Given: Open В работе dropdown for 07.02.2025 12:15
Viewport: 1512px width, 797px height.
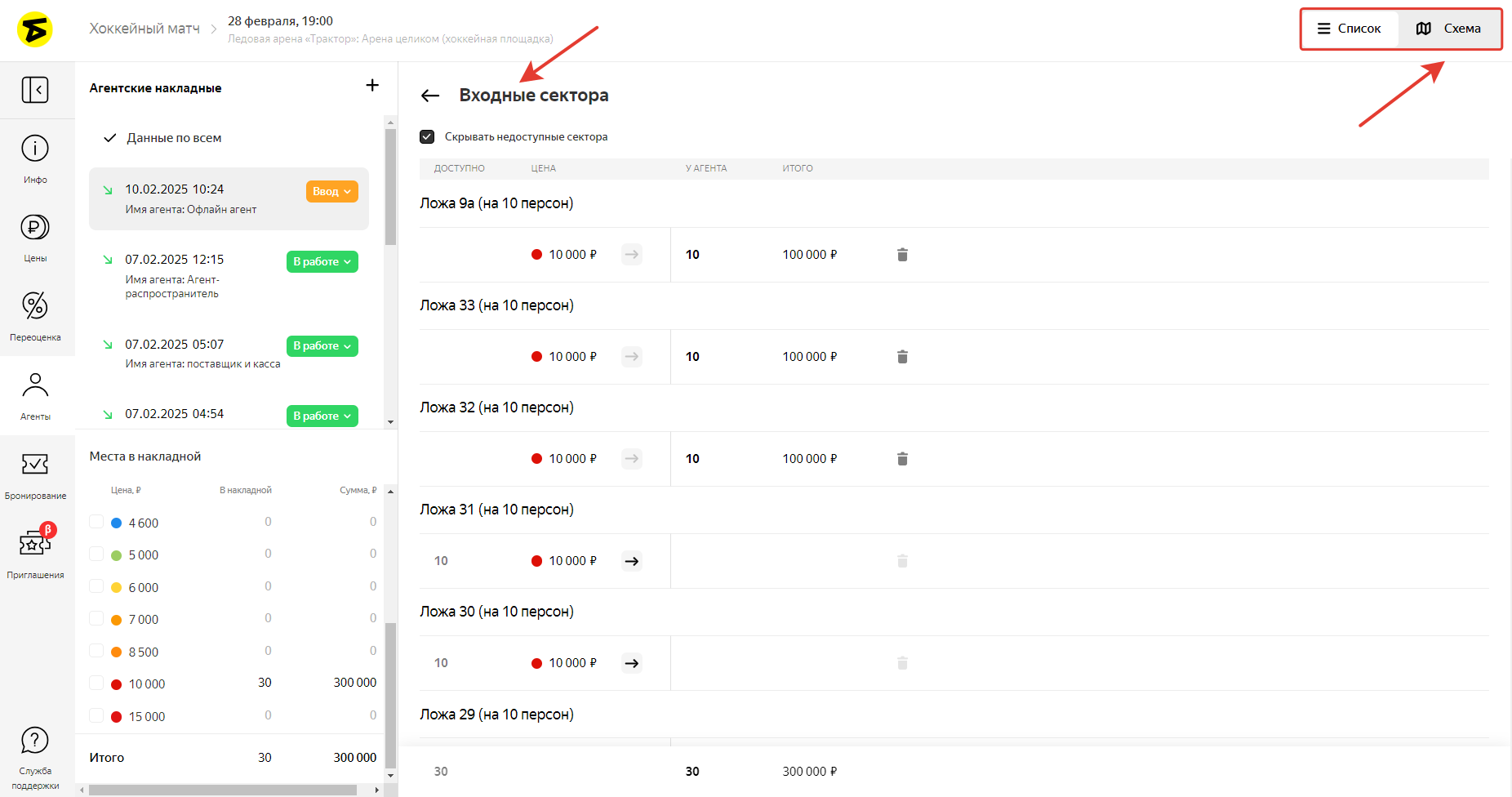Looking at the screenshot, I should 322,261.
